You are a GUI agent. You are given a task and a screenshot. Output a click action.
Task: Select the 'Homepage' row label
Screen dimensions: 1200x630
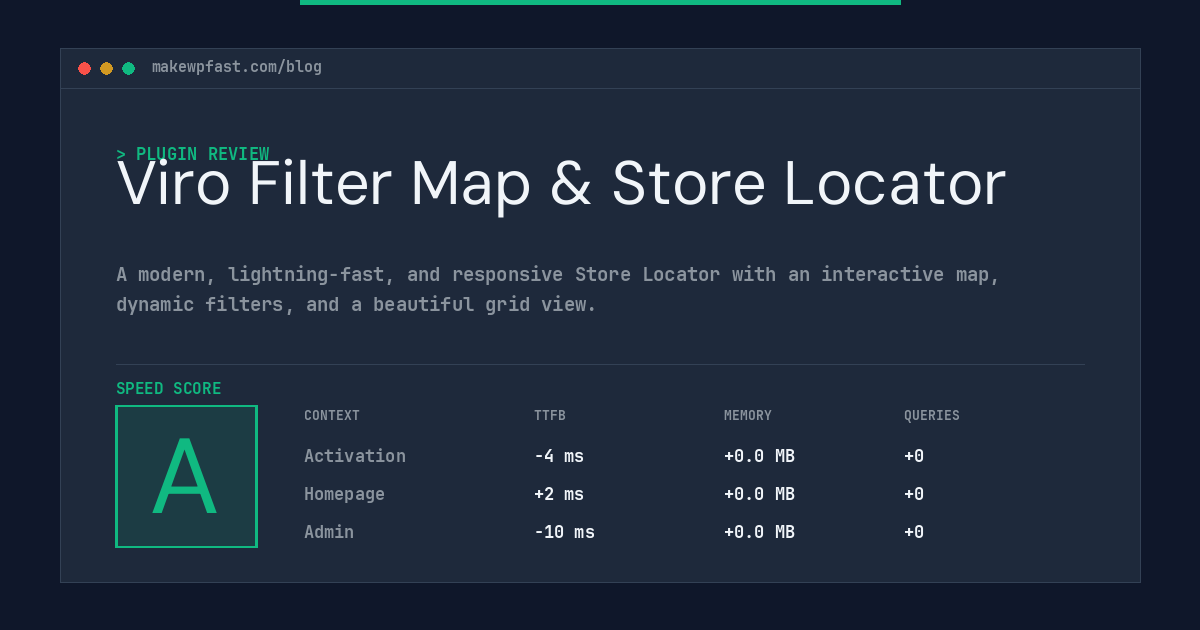[344, 494]
